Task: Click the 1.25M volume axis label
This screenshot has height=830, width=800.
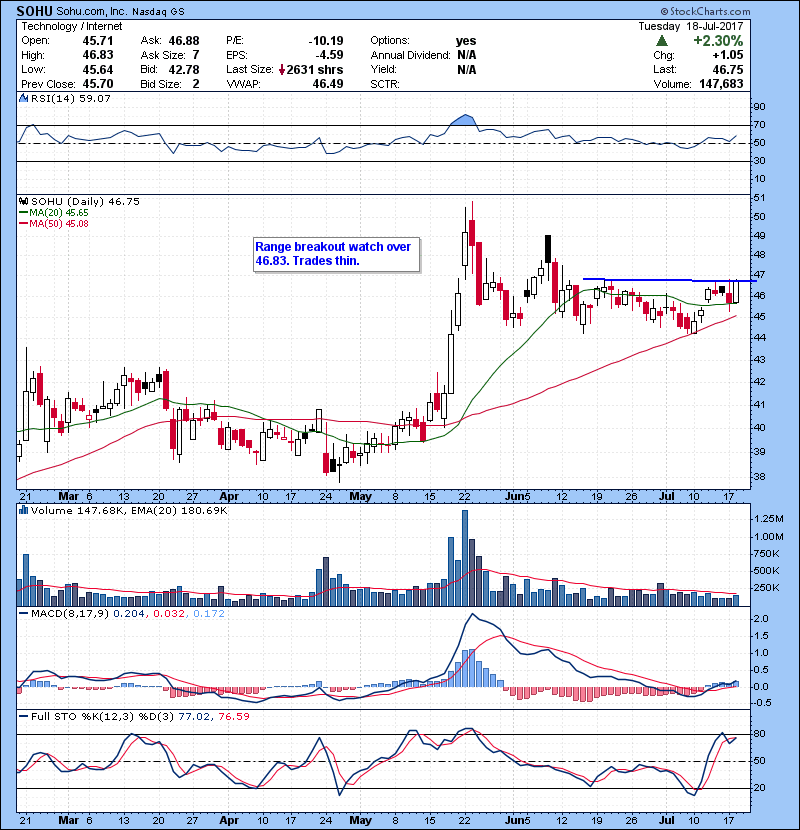Action: 768,519
